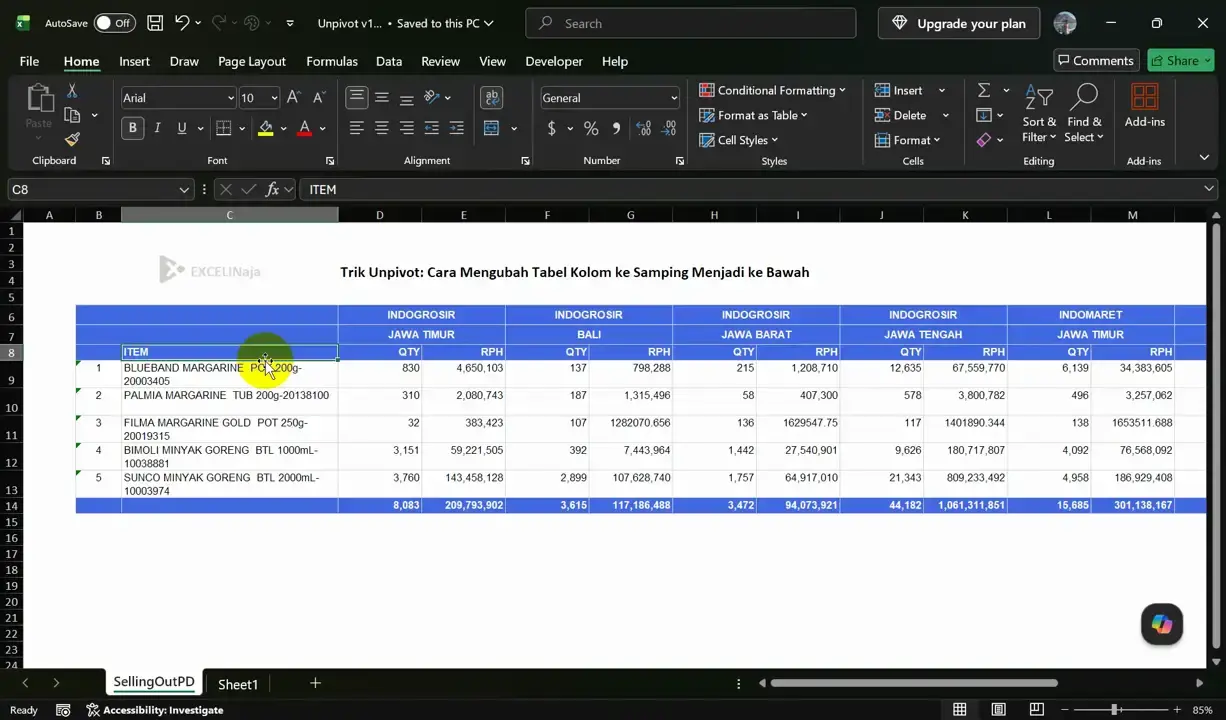Switch to Page Break Preview icon
Image resolution: width=1226 pixels, height=720 pixels.
pos(1036,709)
